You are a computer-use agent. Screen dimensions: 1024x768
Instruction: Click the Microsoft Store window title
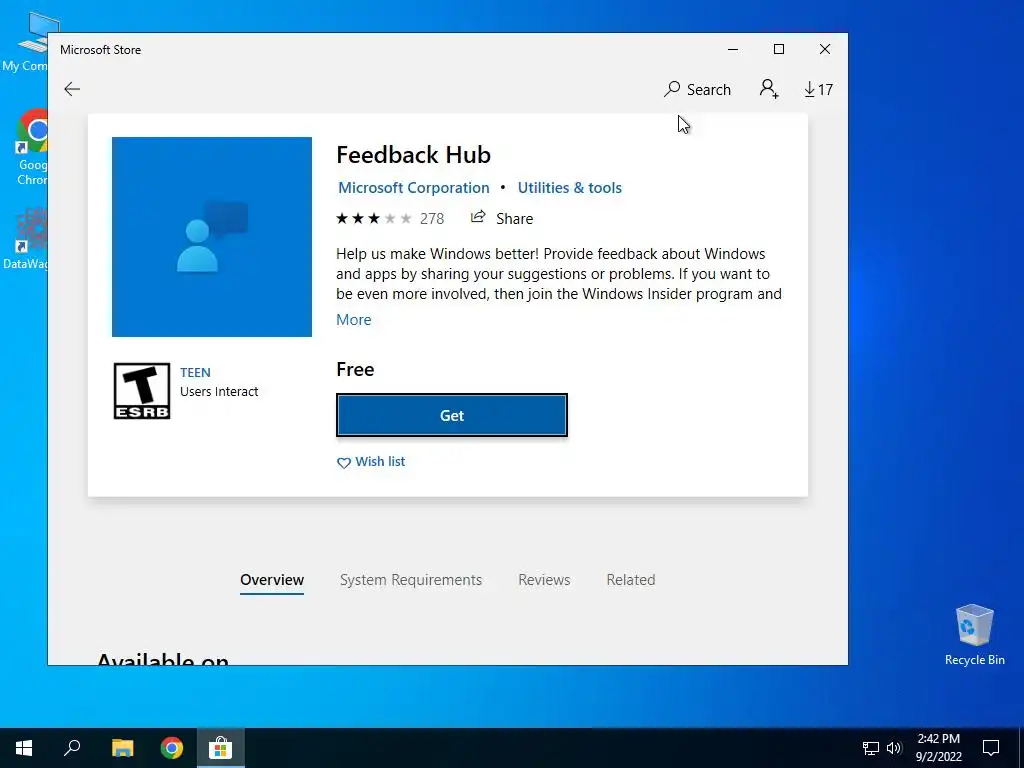(101, 50)
